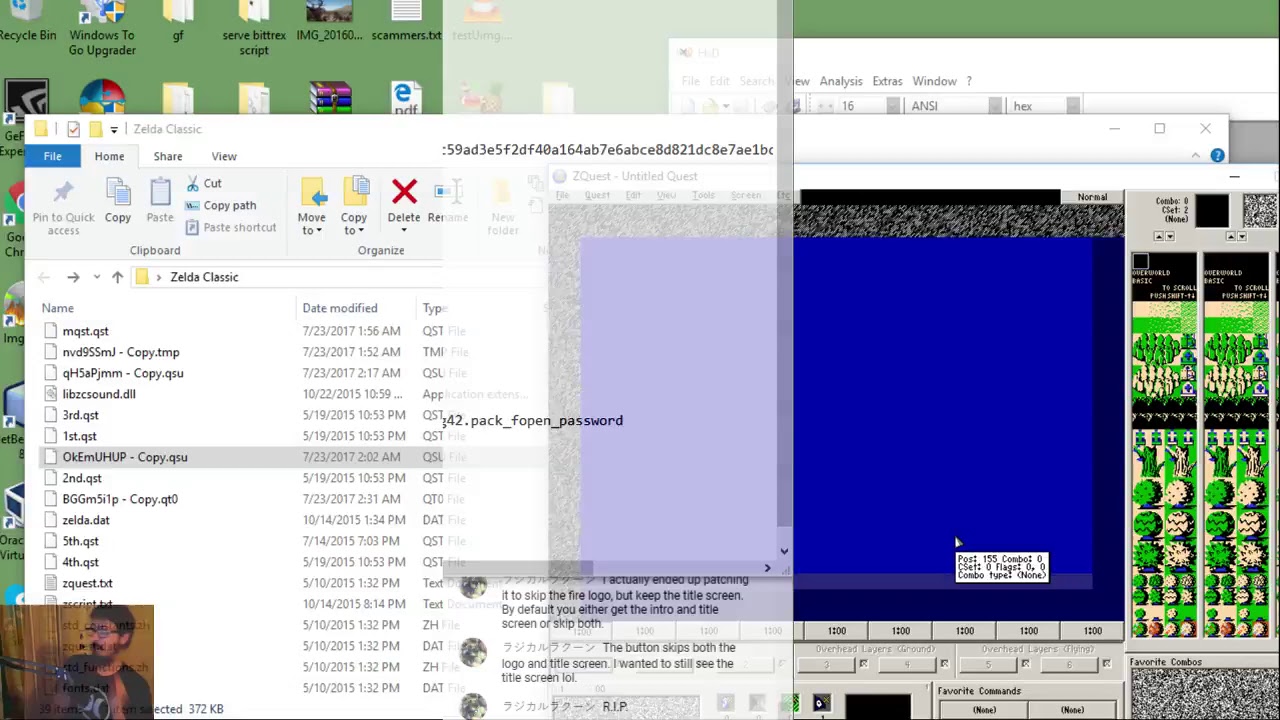The height and width of the screenshot is (720, 1280).
Task: Go up one folder level
Action: pos(117,277)
